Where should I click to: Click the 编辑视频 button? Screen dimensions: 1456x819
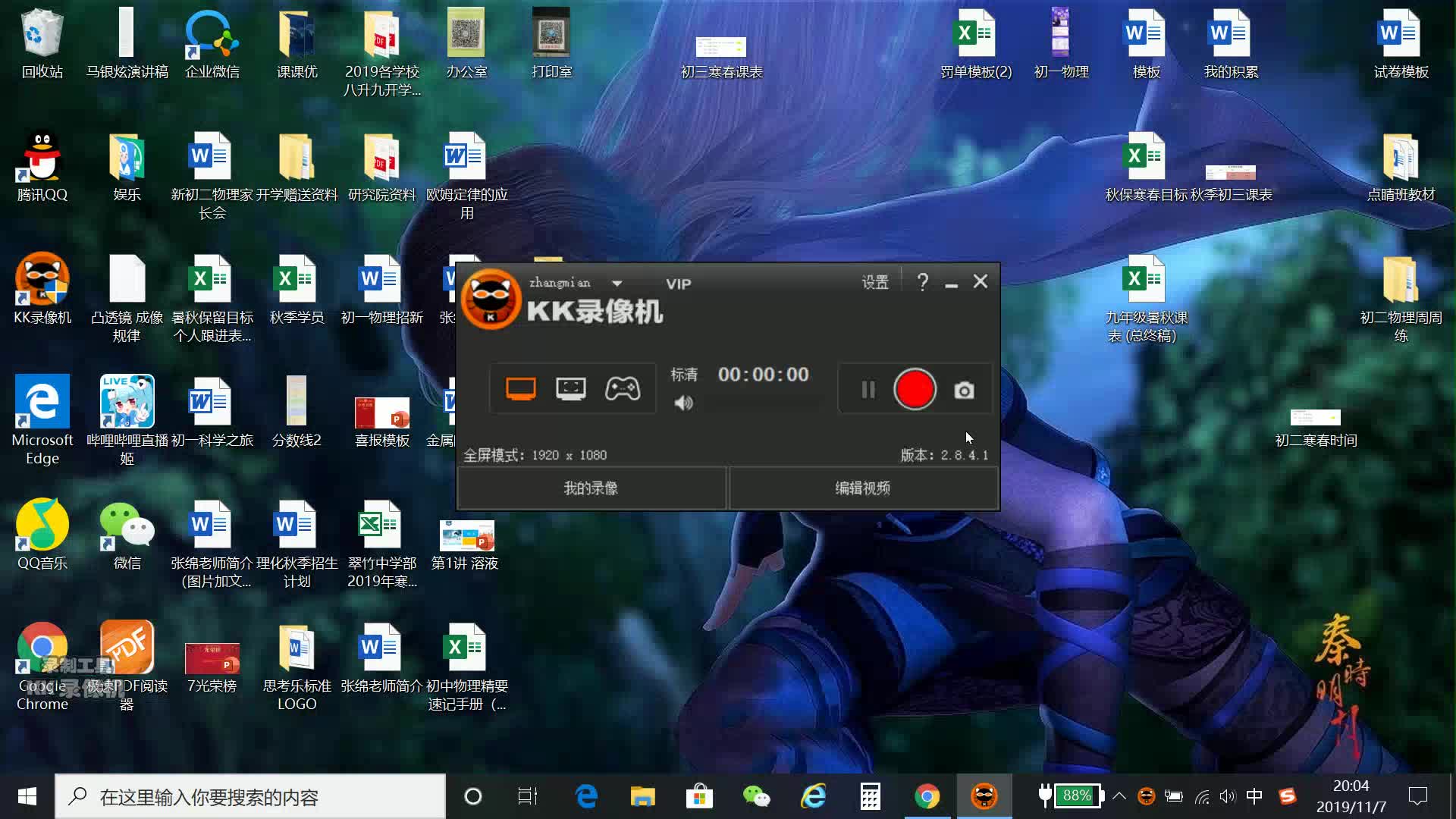point(862,487)
